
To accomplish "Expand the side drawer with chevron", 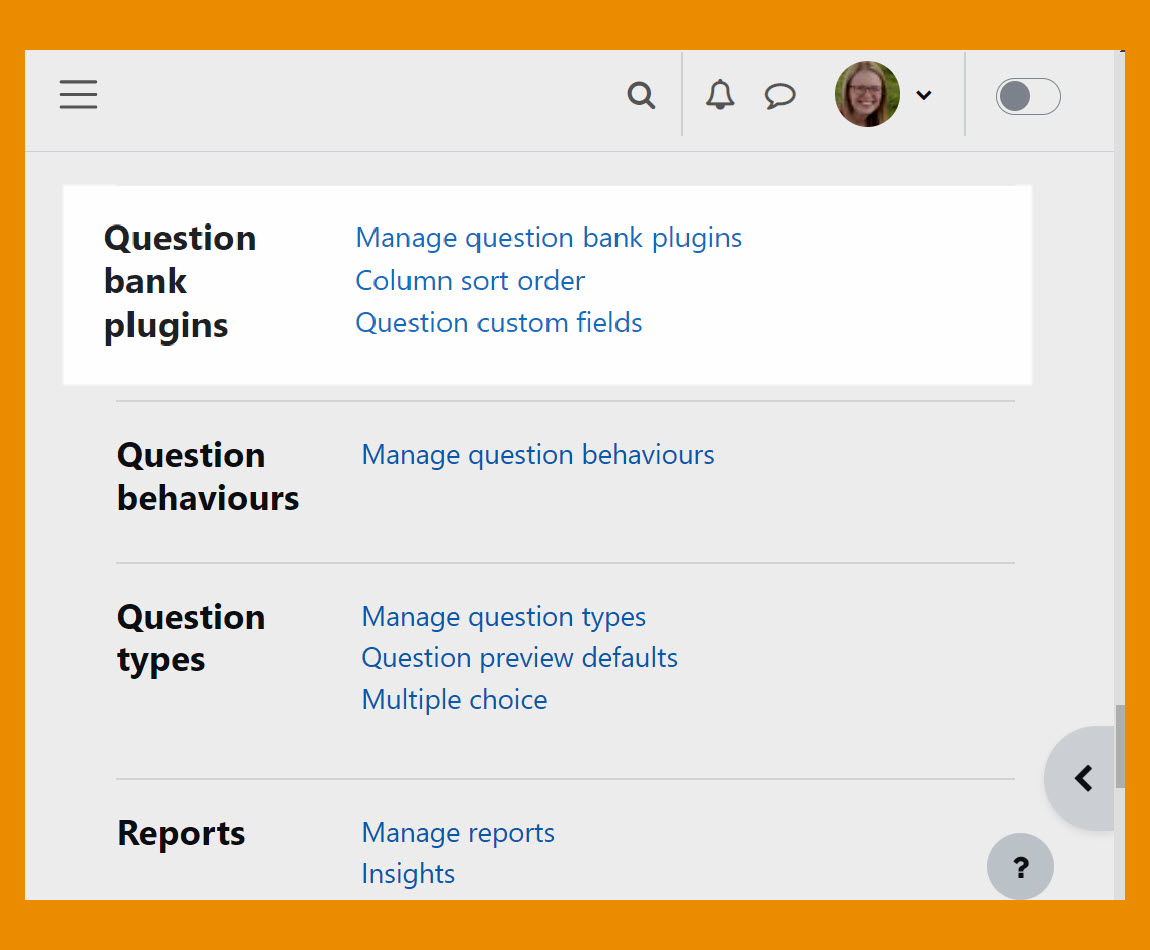I will tap(1083, 779).
